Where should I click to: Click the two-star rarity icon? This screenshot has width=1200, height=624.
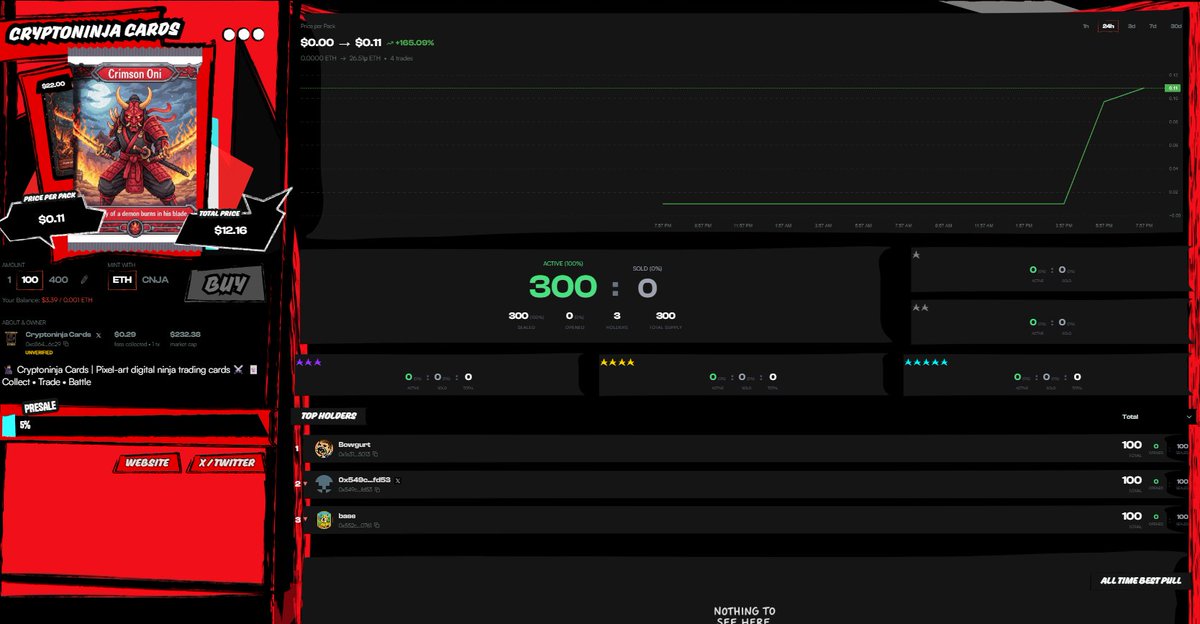920,307
